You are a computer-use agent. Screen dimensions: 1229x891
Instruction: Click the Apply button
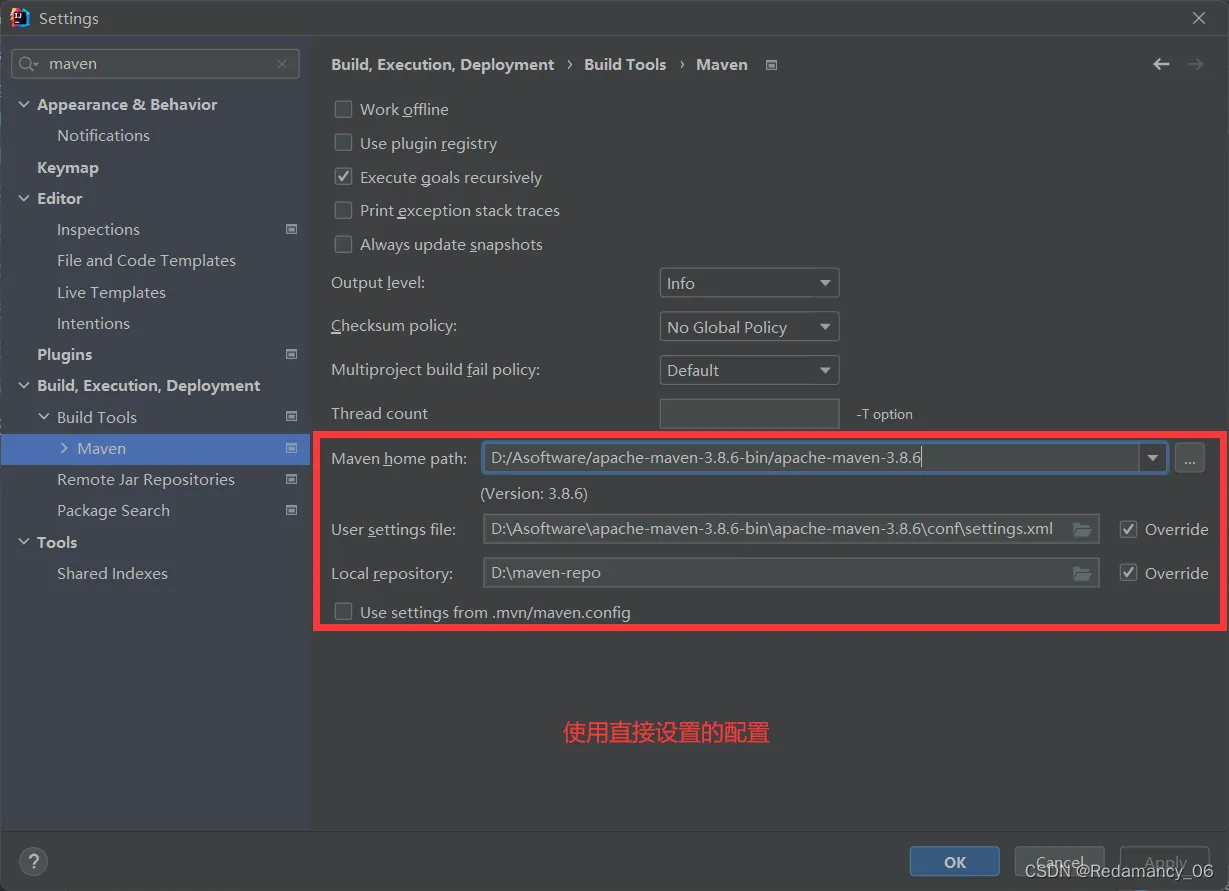(1165, 862)
